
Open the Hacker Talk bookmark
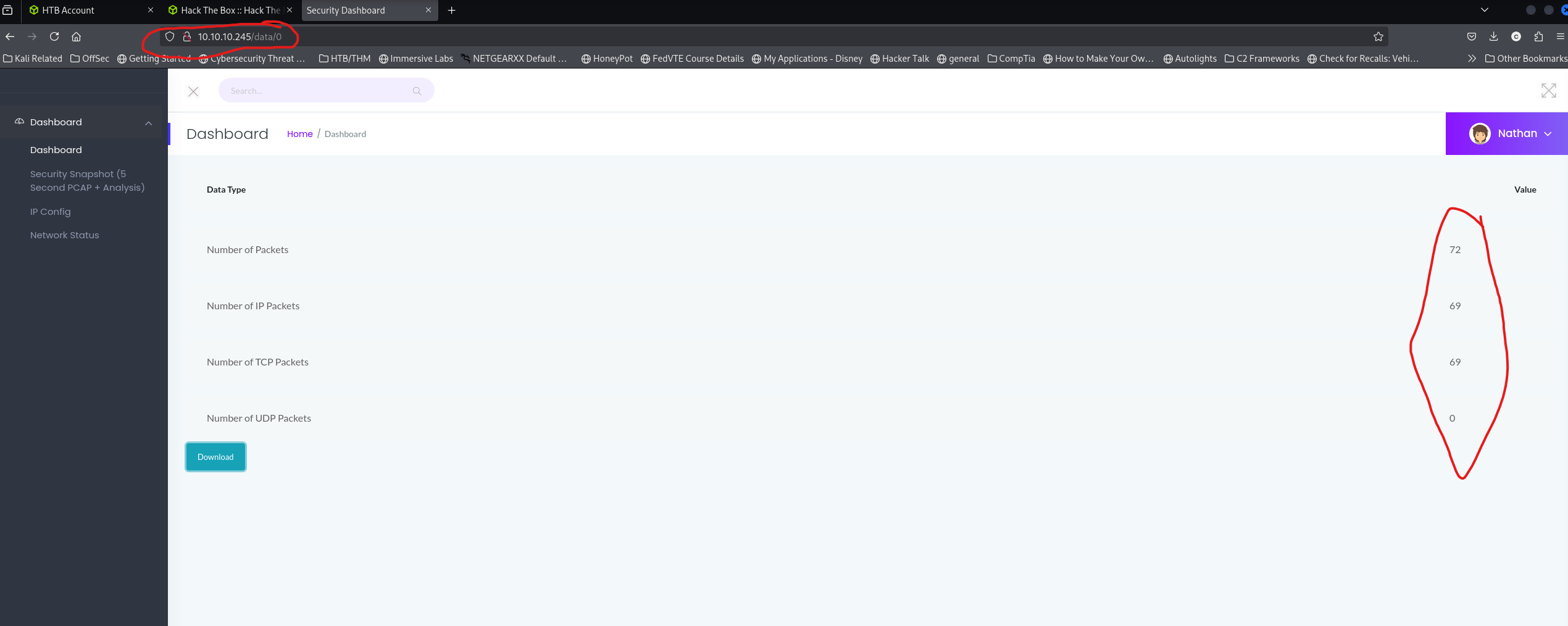(899, 59)
